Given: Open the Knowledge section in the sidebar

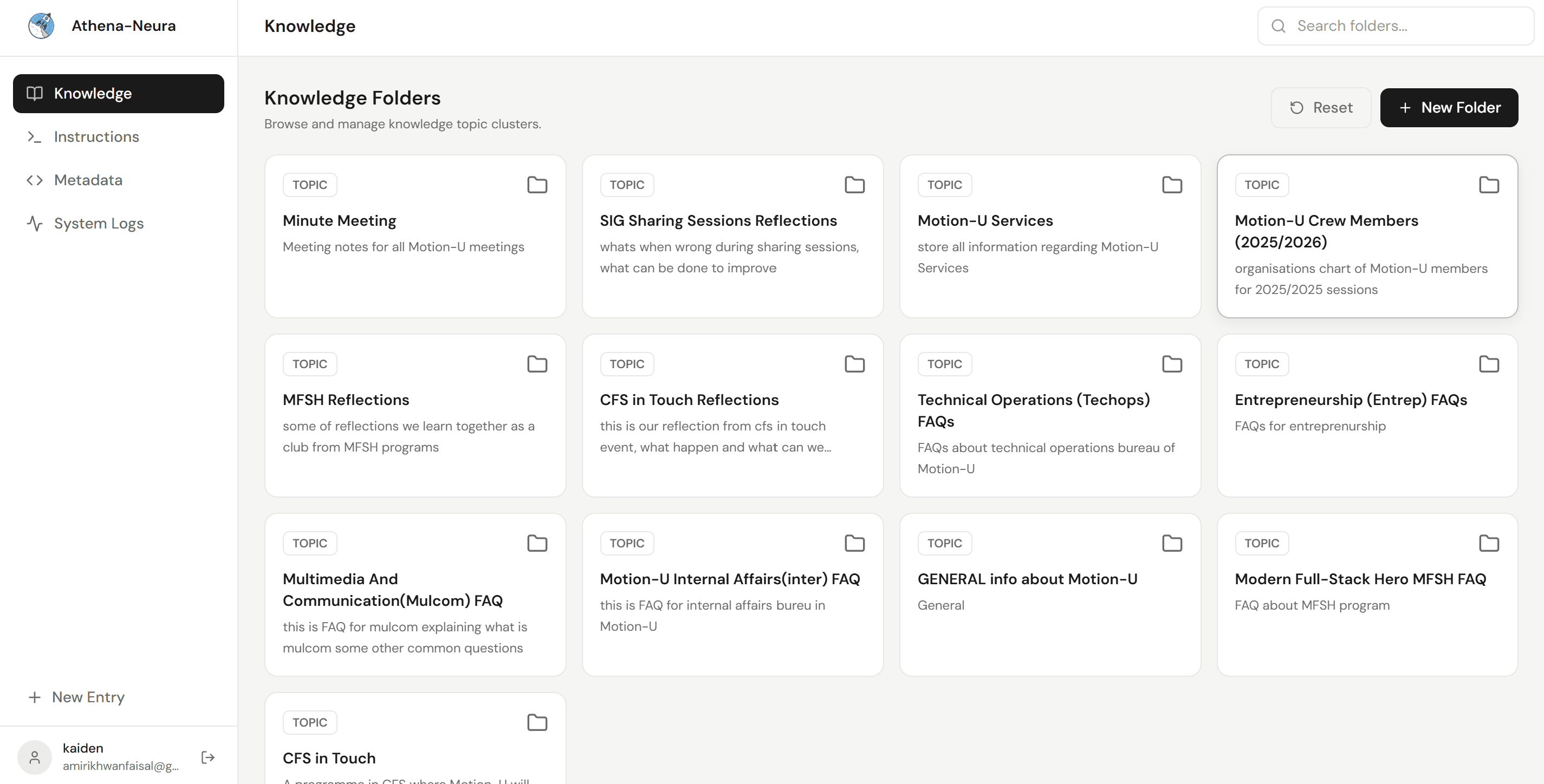Looking at the screenshot, I should click(119, 94).
